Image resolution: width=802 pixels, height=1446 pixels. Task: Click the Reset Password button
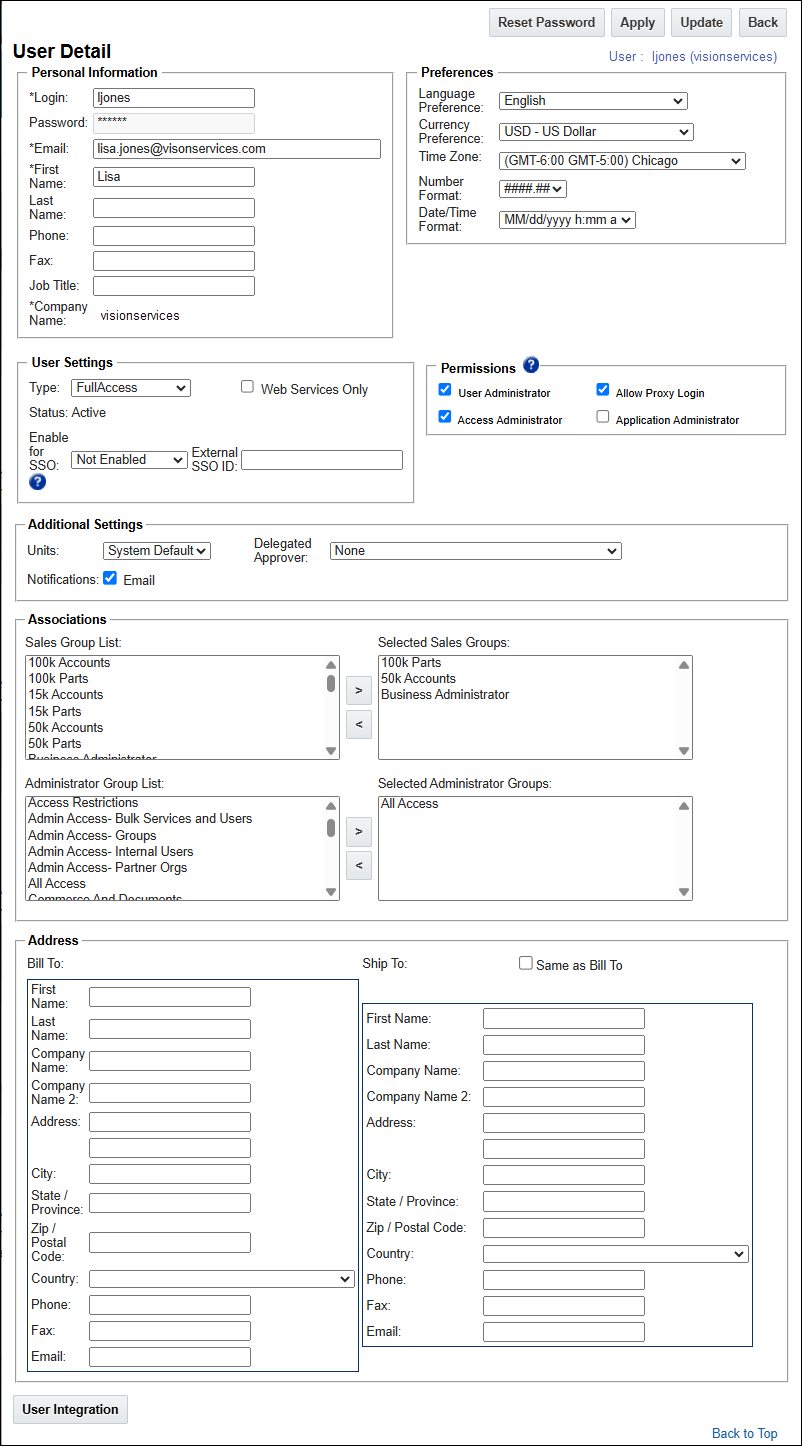click(x=546, y=22)
